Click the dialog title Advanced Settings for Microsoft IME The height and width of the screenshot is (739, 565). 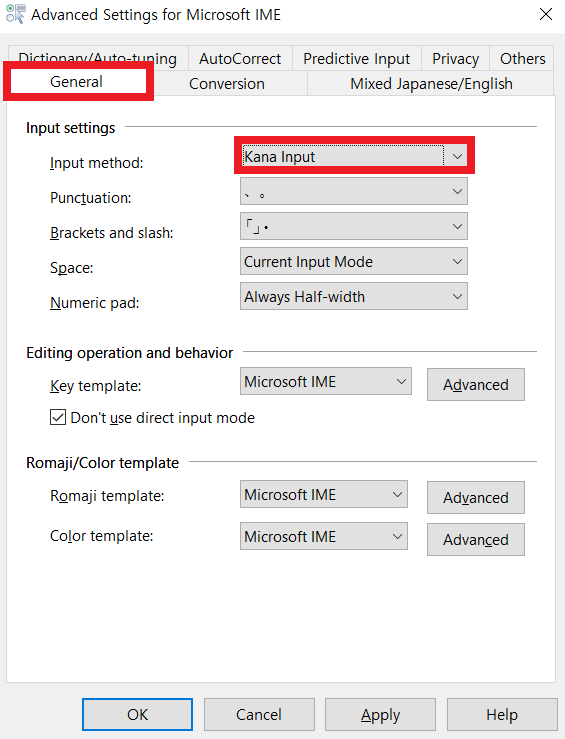pyautogui.click(x=156, y=15)
